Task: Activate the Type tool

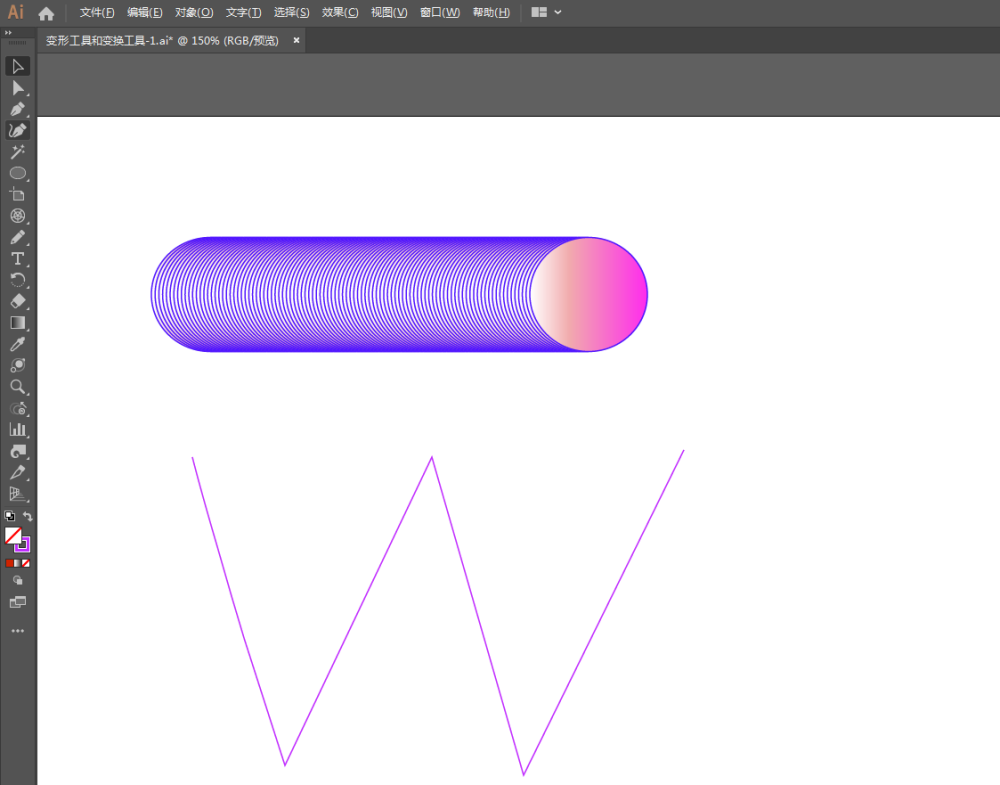Action: (18, 259)
